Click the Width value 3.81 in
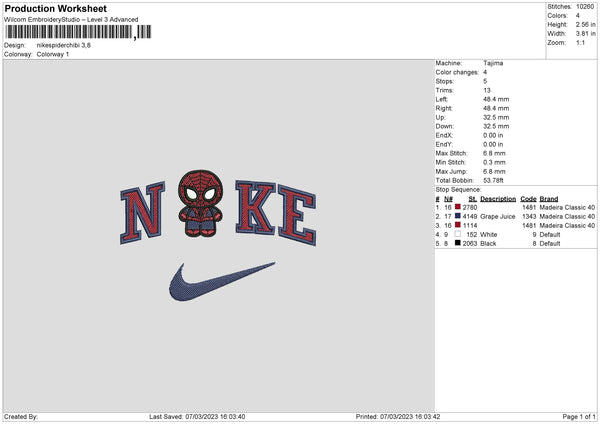 (585, 34)
